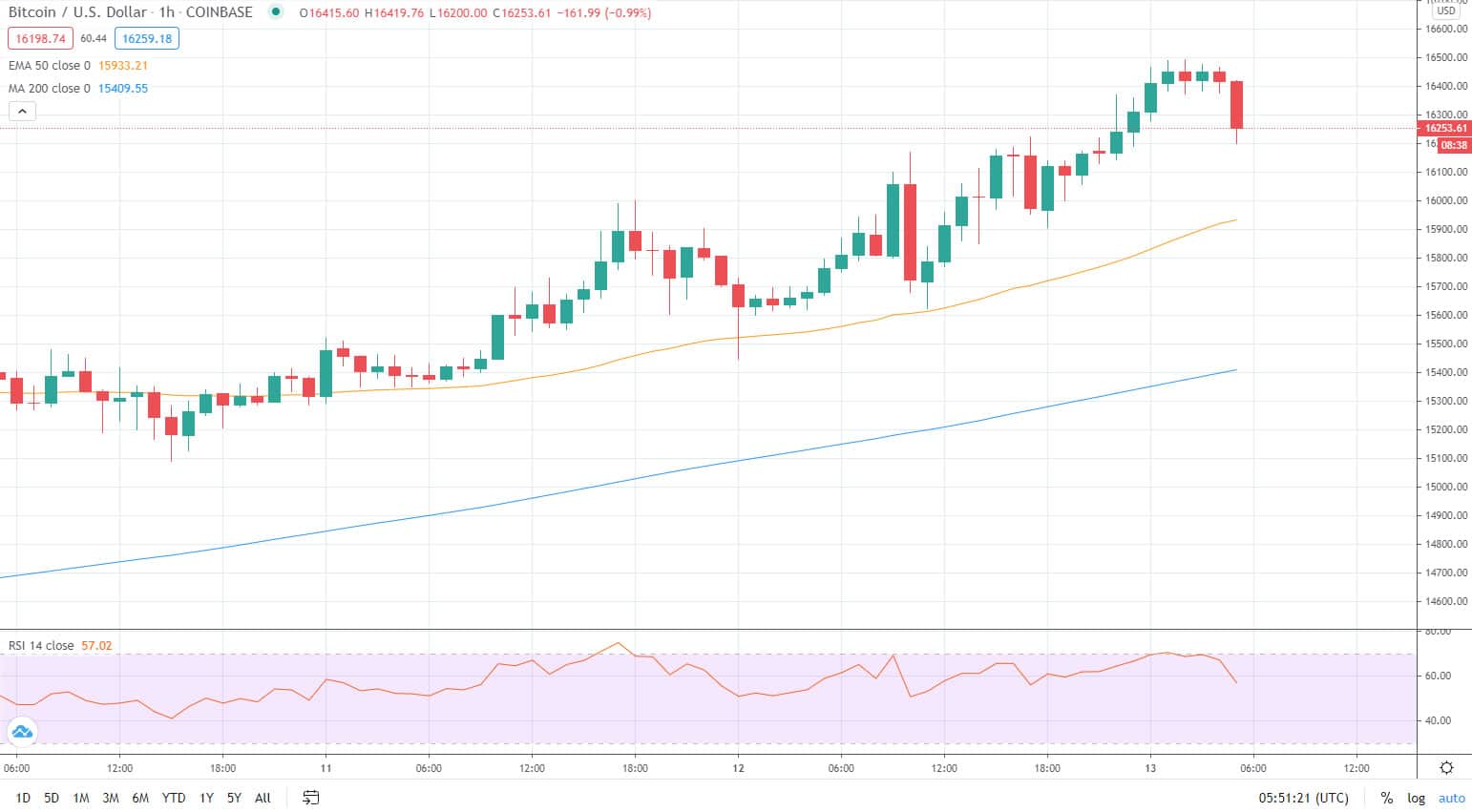Switch chart range to YTD

pyautogui.click(x=174, y=798)
